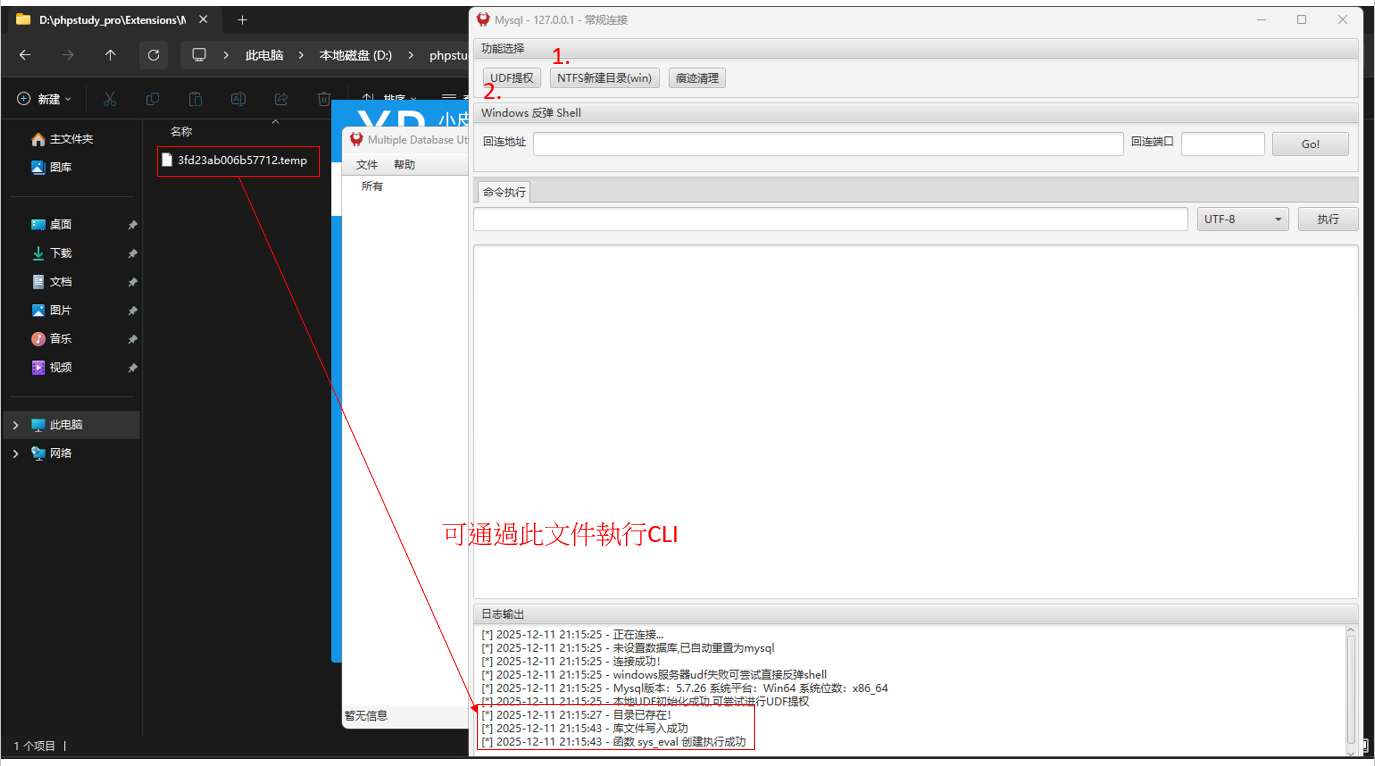Open 下载 quick access folder
This screenshot has height=766, width=1375.
tap(51, 253)
